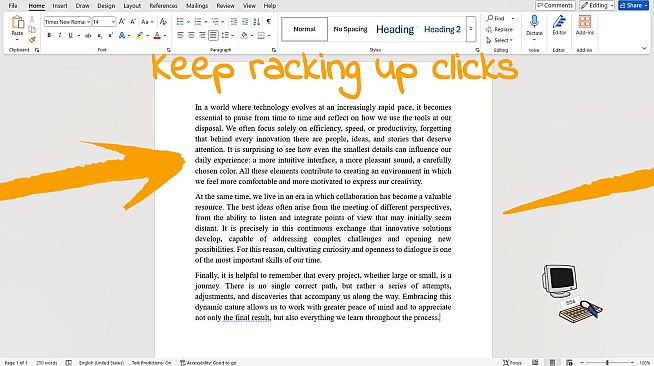The height and width of the screenshot is (366, 654).
Task: Click the Text Effects blue A icon
Action: pos(122,35)
